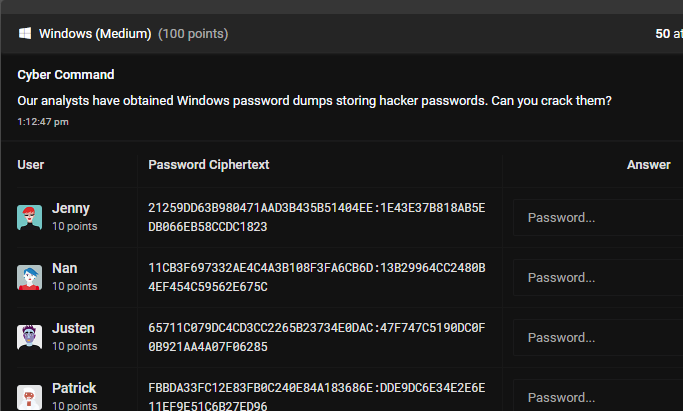Click Nan's avatar icon
Viewport: 683px width, 411px height.
[x=30, y=277]
